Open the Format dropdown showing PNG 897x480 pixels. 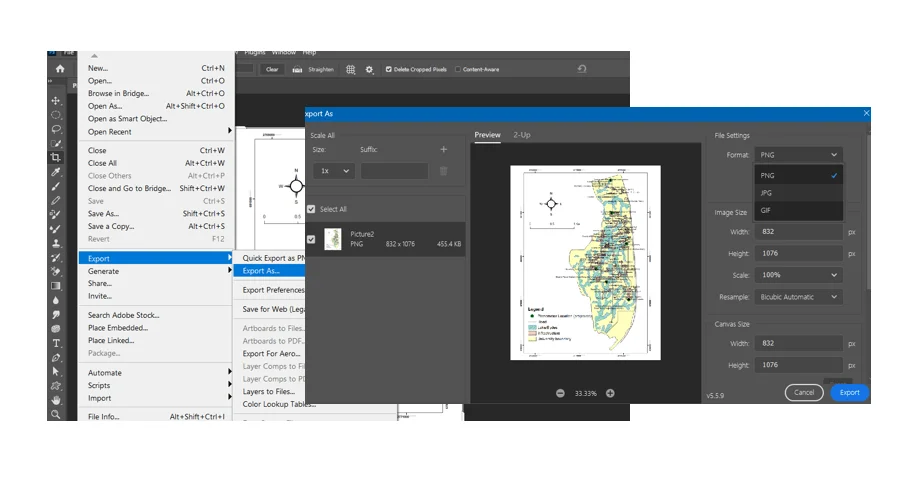point(799,155)
